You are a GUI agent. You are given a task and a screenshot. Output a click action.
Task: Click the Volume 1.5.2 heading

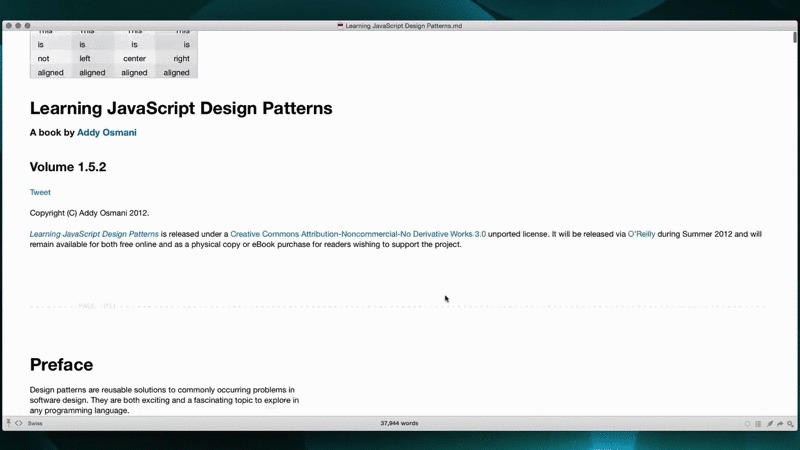pyautogui.click(x=68, y=167)
